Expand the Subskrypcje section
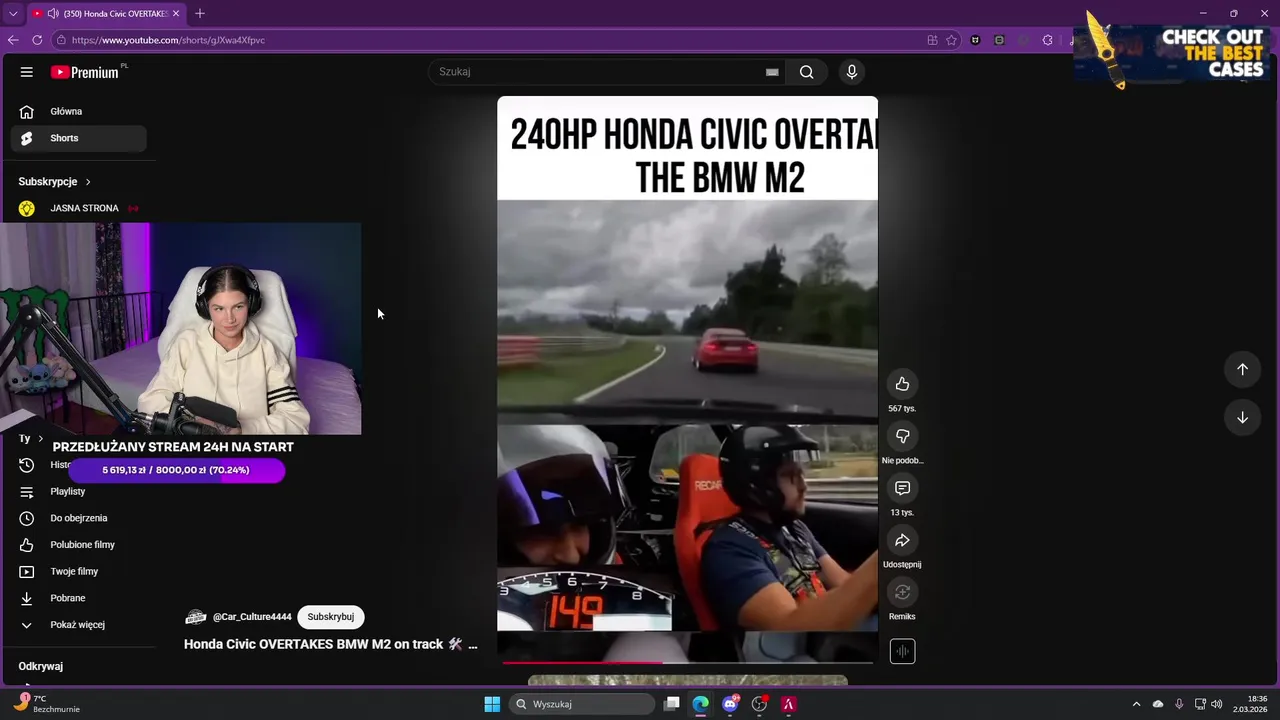 coord(55,181)
